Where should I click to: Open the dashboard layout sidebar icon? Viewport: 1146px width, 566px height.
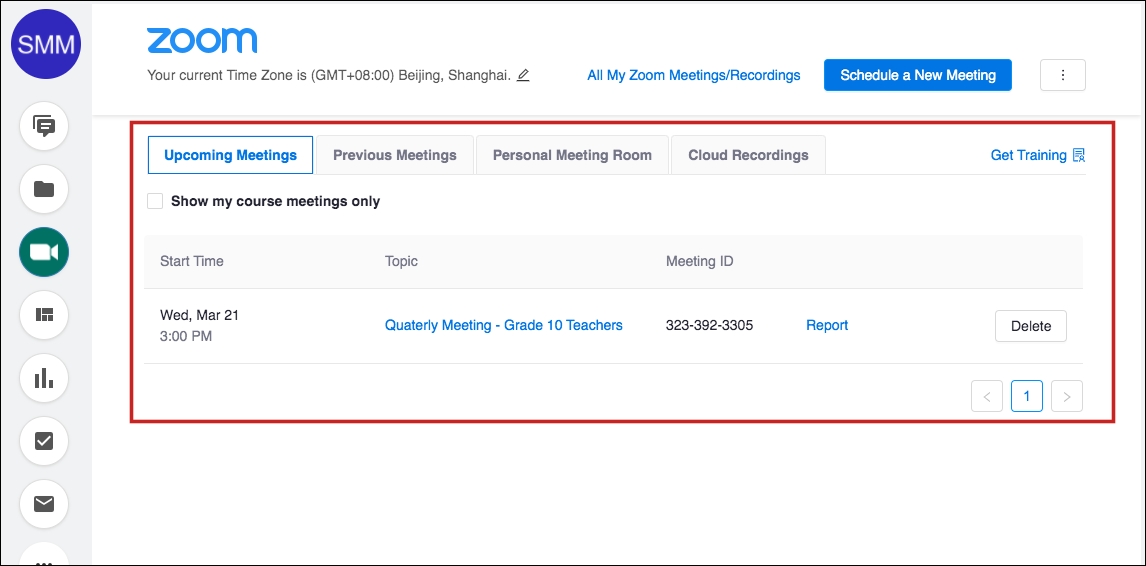tap(44, 315)
